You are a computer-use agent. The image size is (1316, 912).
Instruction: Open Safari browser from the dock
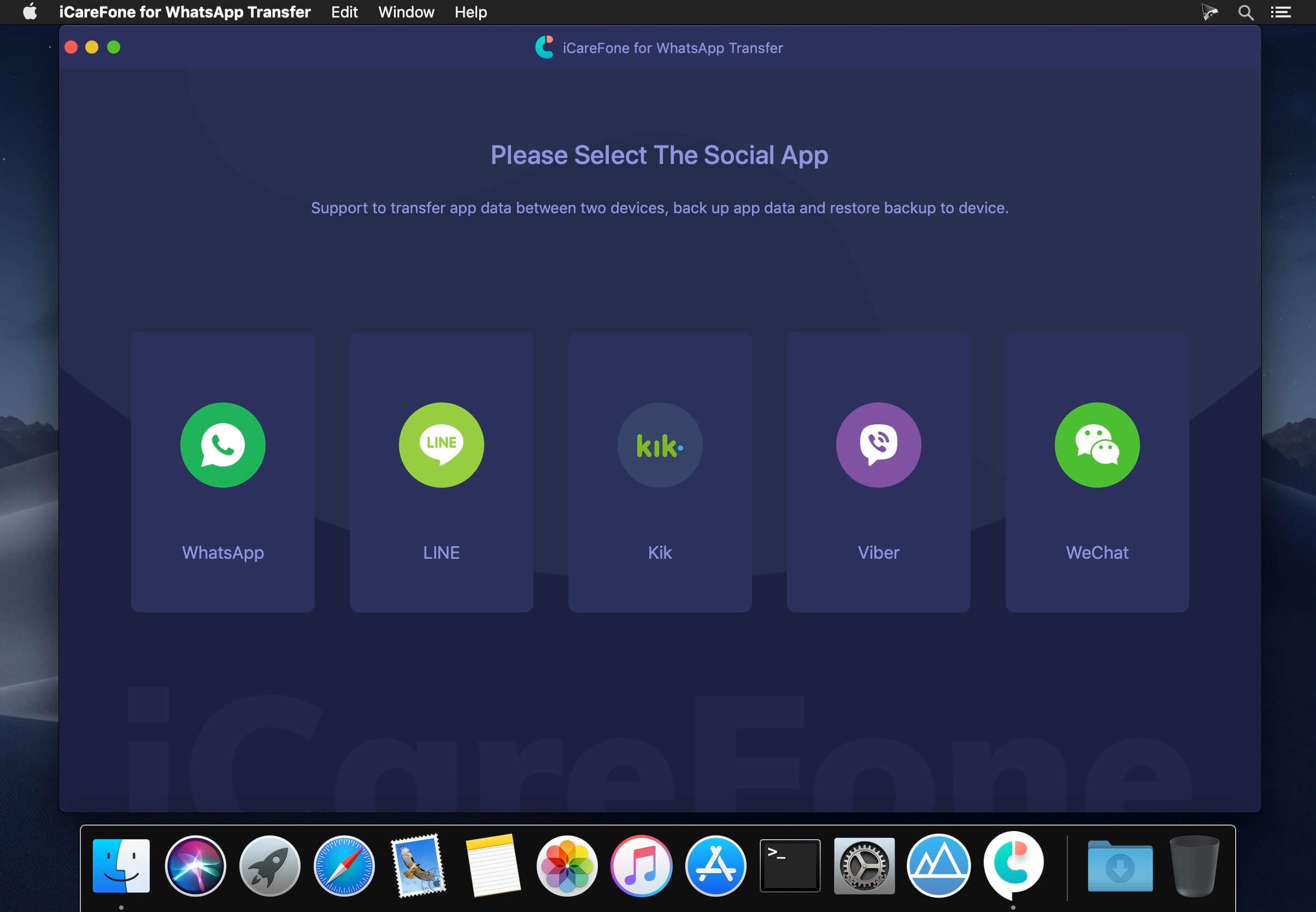pos(344,864)
